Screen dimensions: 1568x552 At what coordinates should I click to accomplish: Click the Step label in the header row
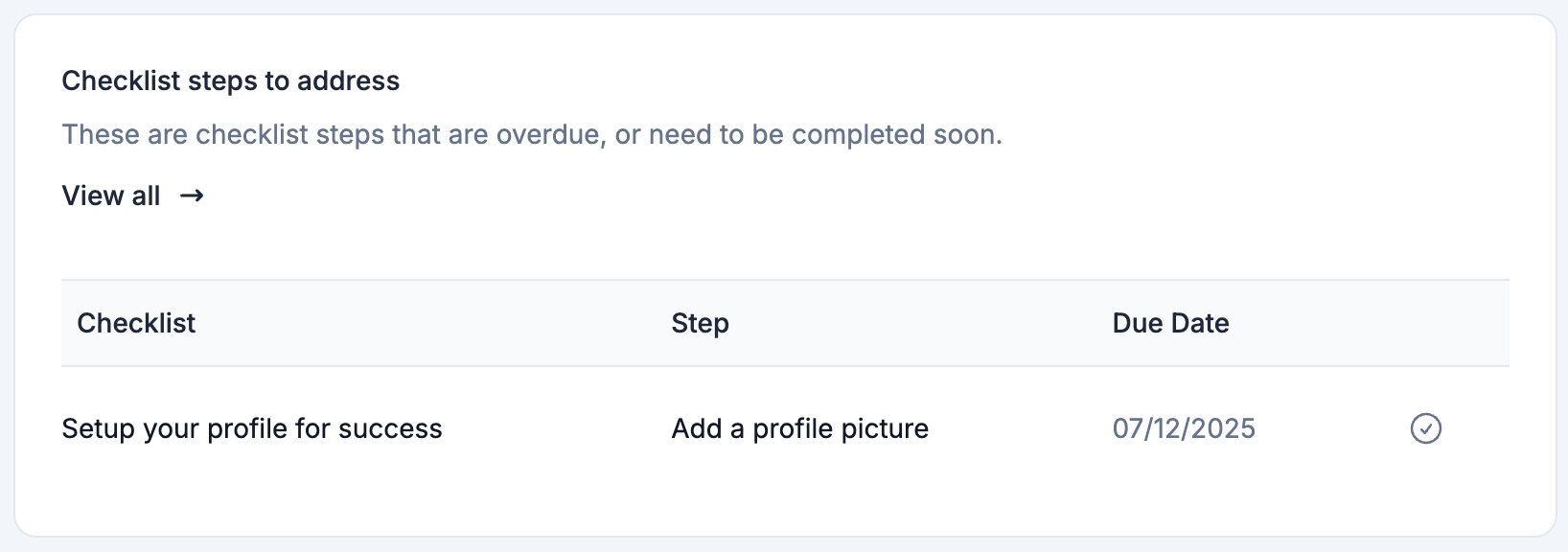(x=700, y=323)
